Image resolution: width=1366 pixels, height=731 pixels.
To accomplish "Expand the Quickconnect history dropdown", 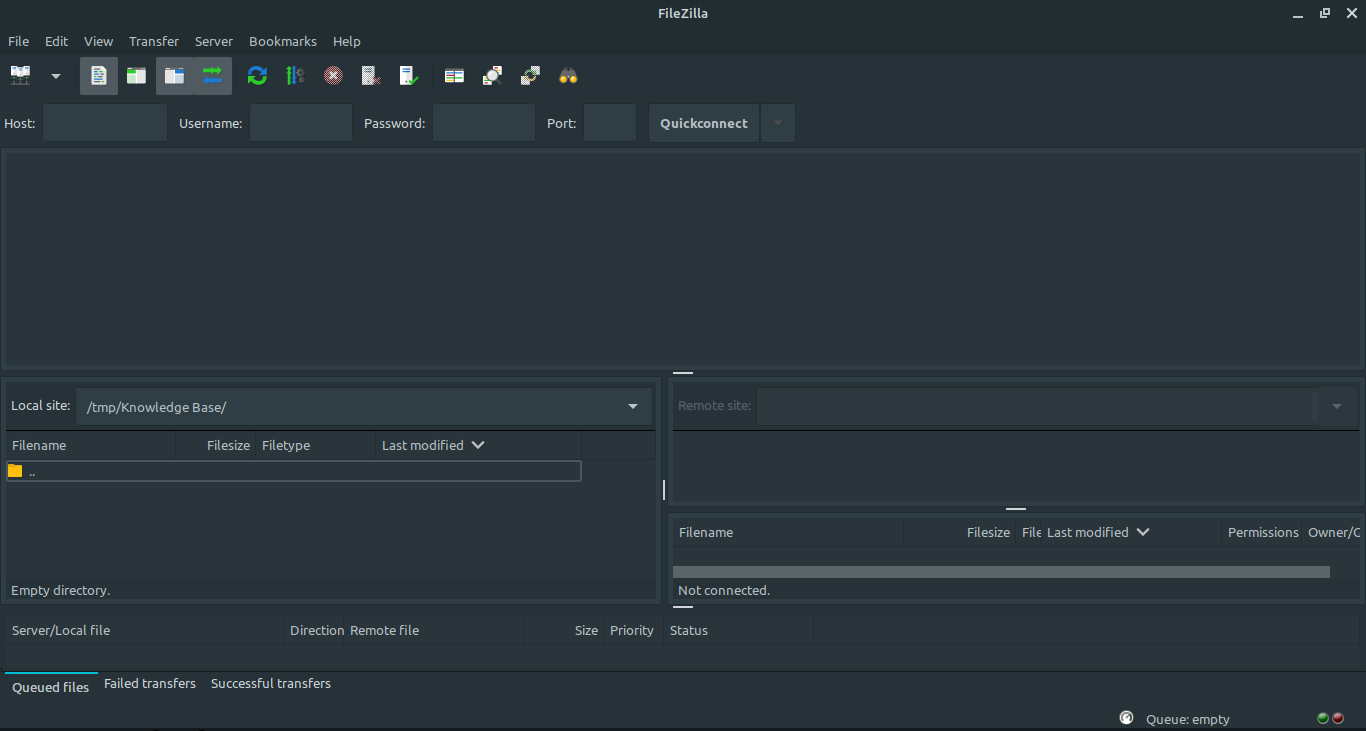I will (x=778, y=123).
